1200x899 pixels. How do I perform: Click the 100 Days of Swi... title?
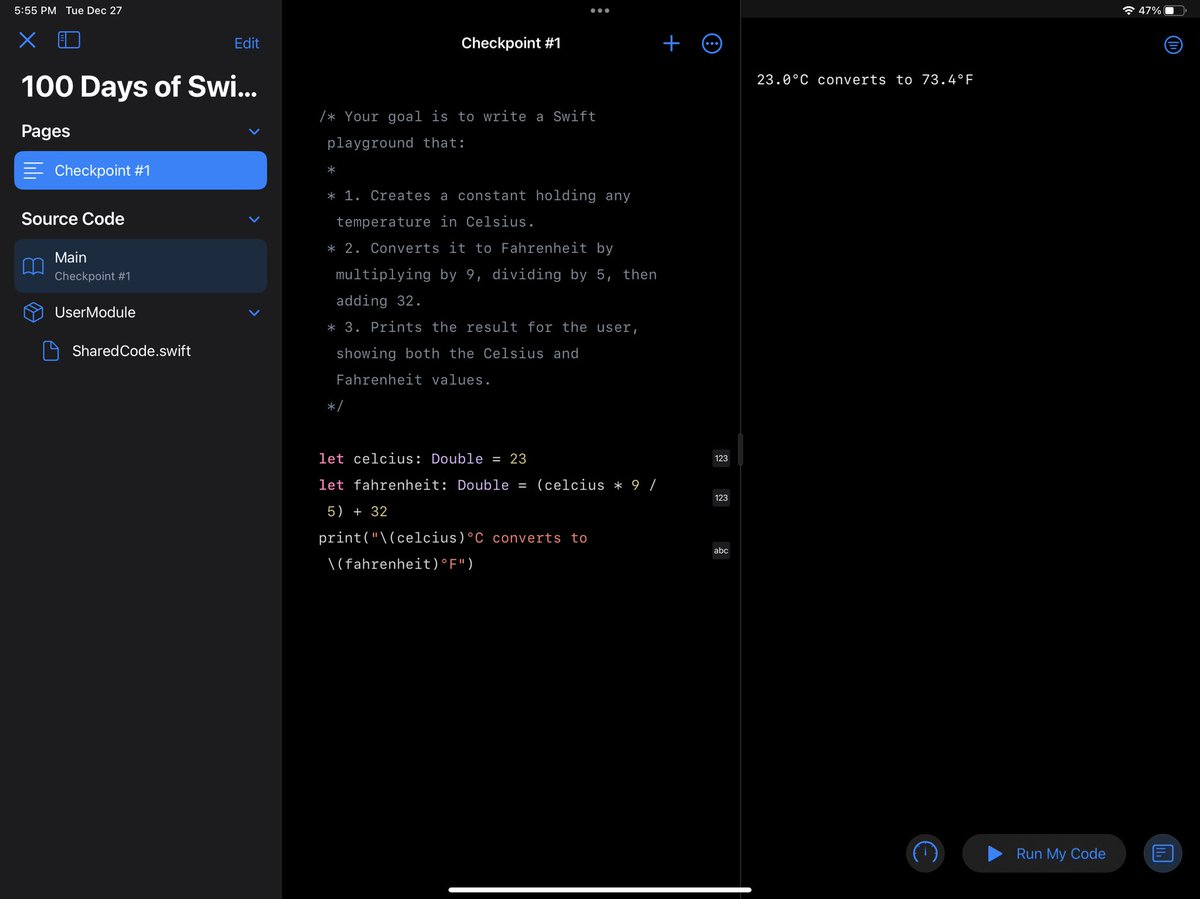pyautogui.click(x=139, y=87)
